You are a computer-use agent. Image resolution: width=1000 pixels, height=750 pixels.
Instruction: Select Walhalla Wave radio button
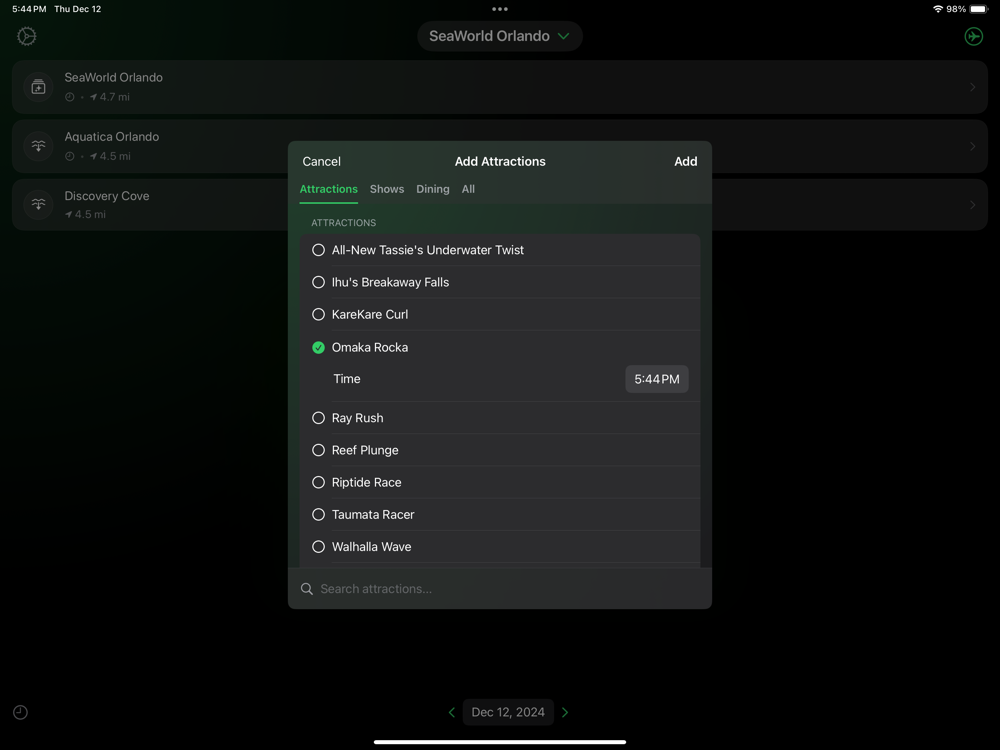pos(318,547)
